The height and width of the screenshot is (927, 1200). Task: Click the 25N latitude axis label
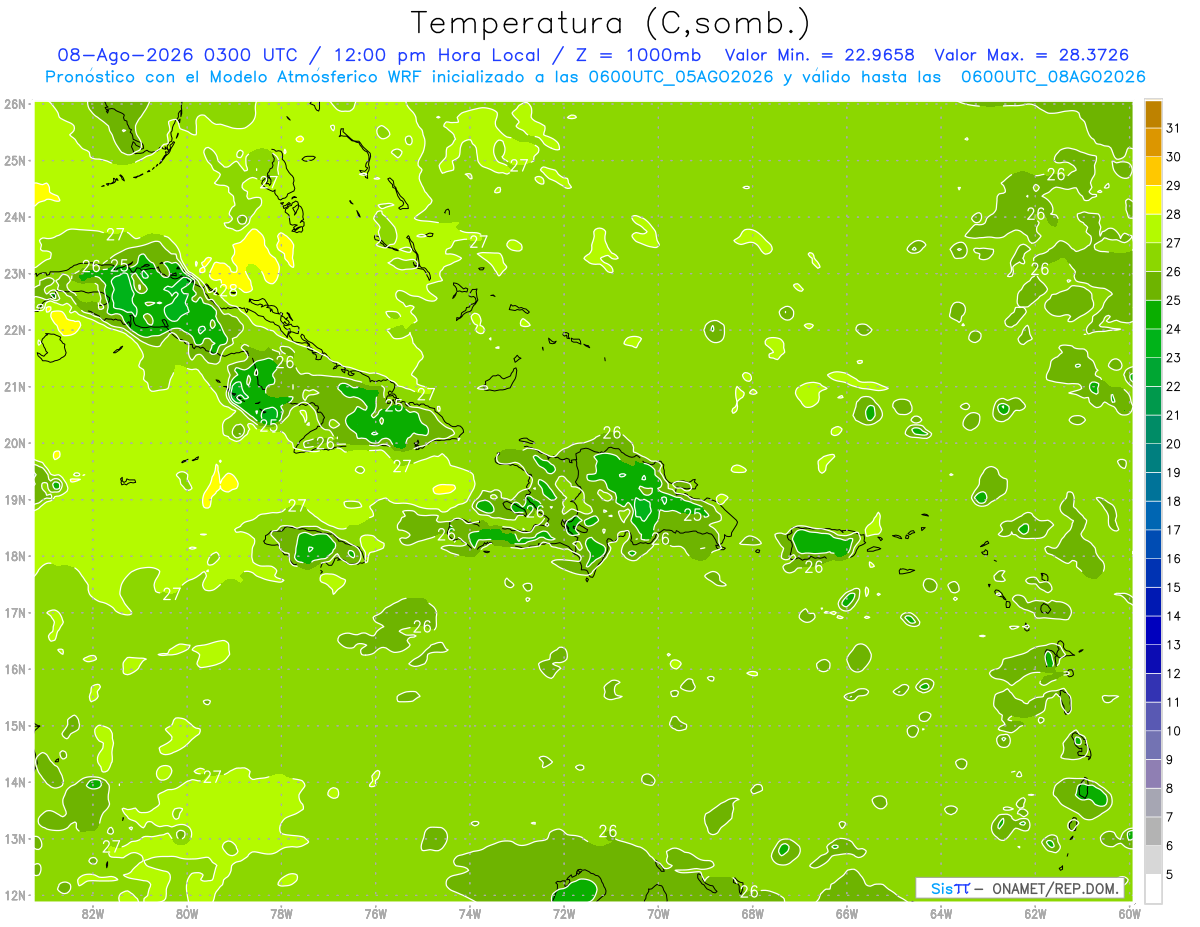[x=15, y=160]
